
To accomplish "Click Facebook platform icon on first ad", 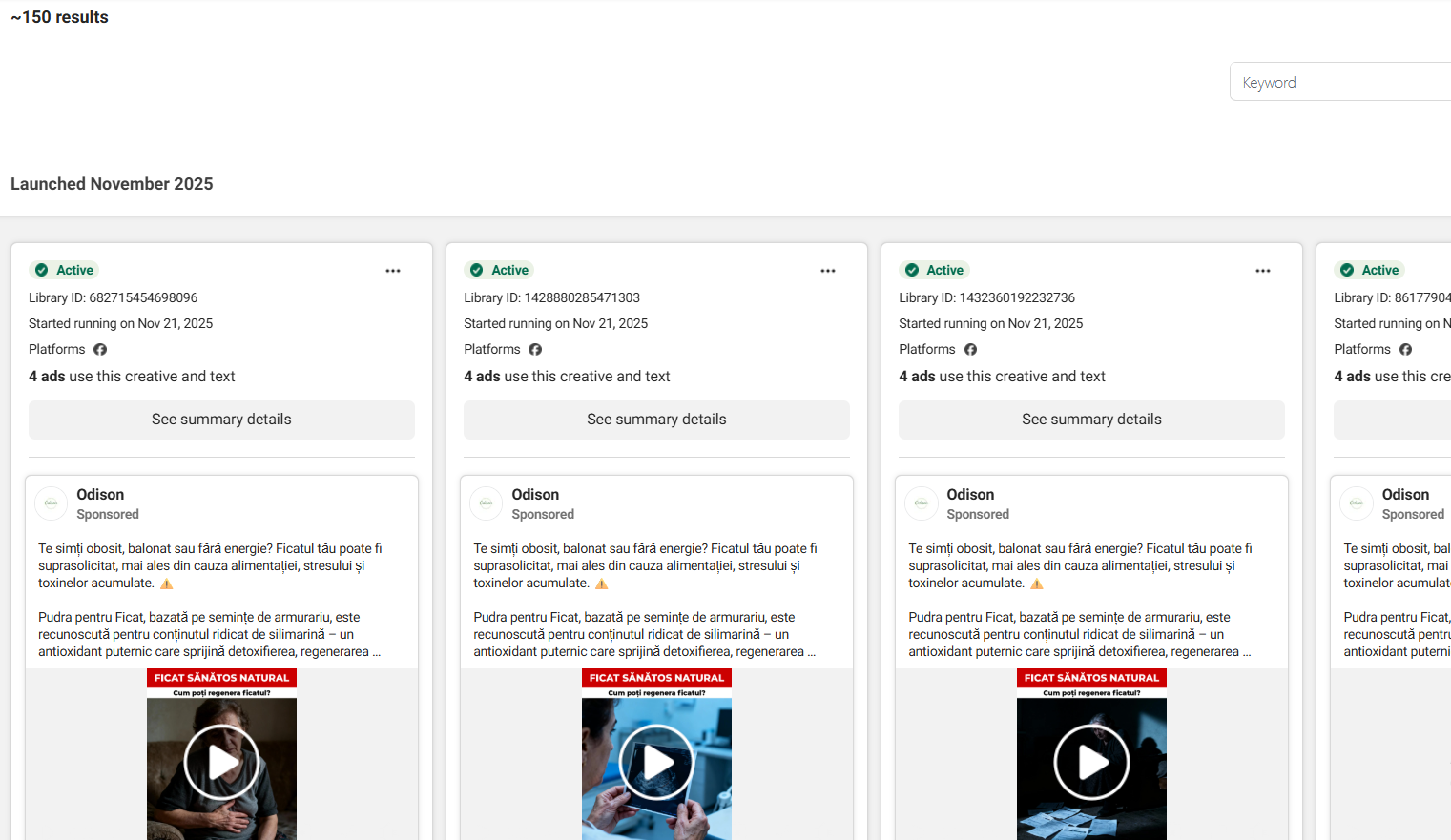I will click(x=100, y=350).
